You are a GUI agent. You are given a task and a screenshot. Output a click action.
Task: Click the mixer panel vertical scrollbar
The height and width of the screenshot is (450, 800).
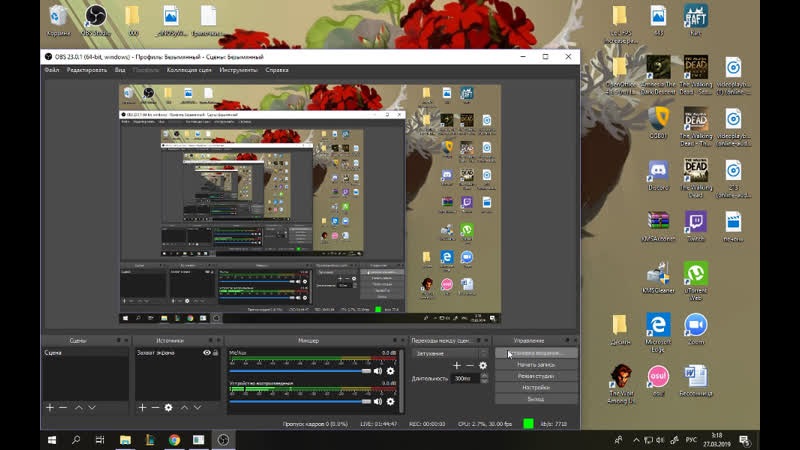(x=402, y=380)
